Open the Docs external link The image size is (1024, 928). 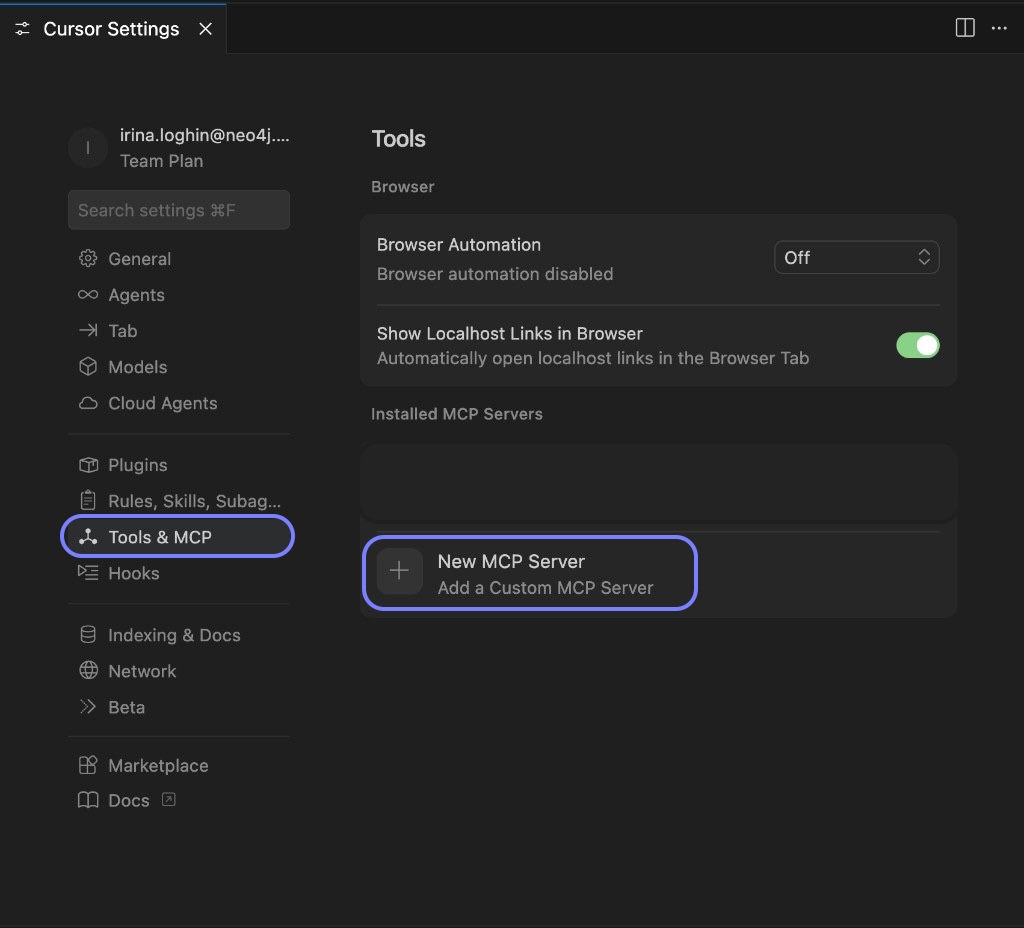click(167, 799)
